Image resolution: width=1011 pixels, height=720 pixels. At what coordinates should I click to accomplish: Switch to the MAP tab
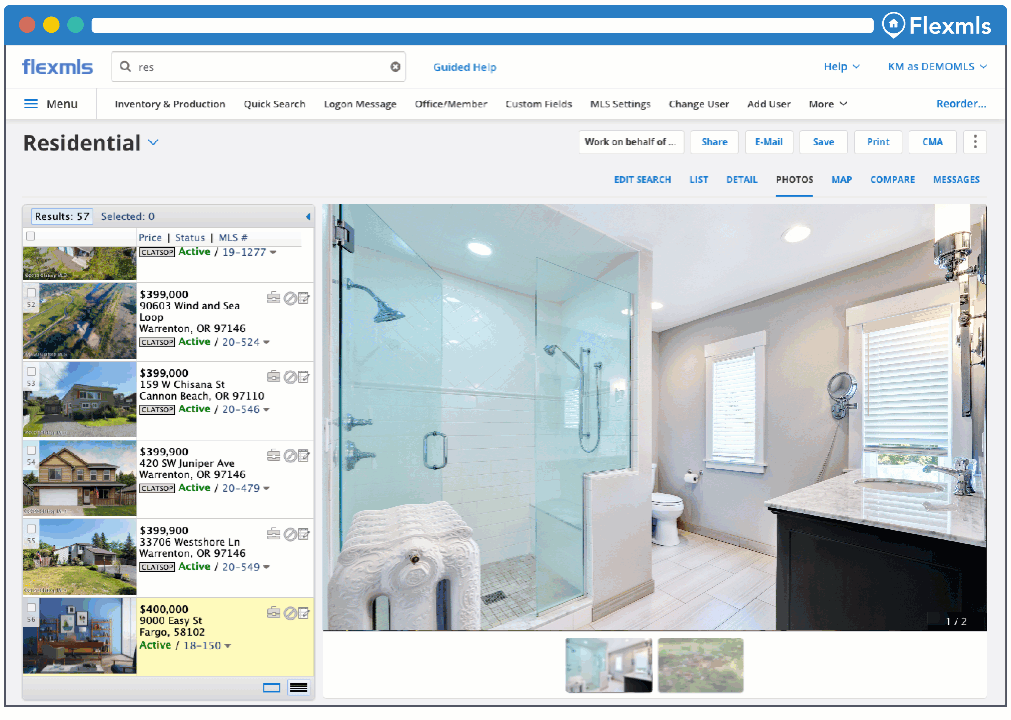pyautogui.click(x=841, y=180)
